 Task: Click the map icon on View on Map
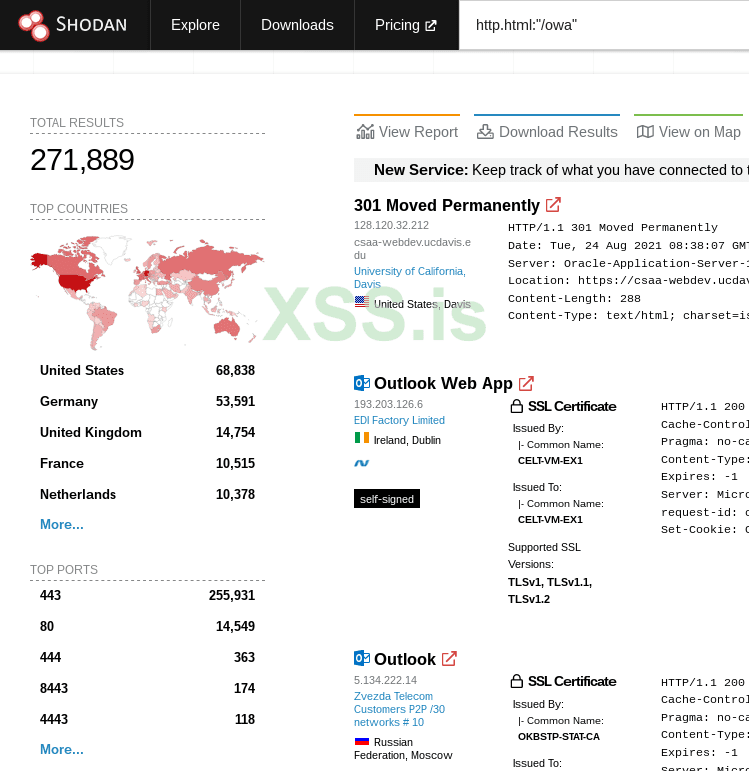tap(645, 132)
